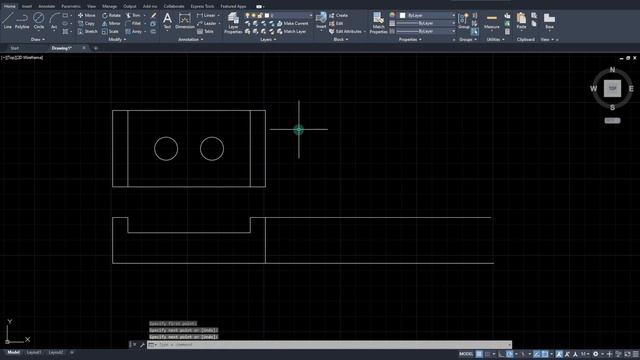Open the View ribbon tab
Viewport: 640px width, 360px height.
(x=91, y=6)
